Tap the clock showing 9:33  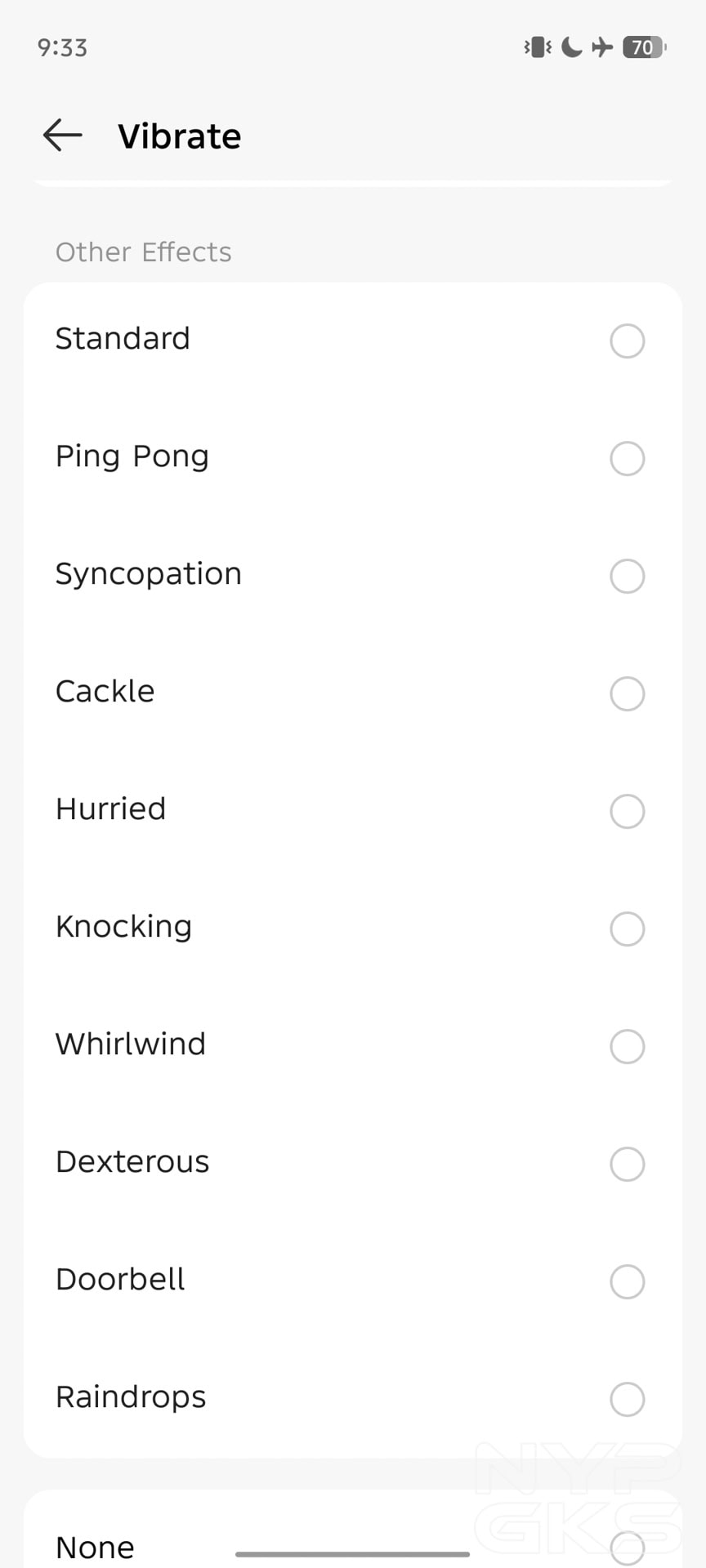tap(62, 47)
